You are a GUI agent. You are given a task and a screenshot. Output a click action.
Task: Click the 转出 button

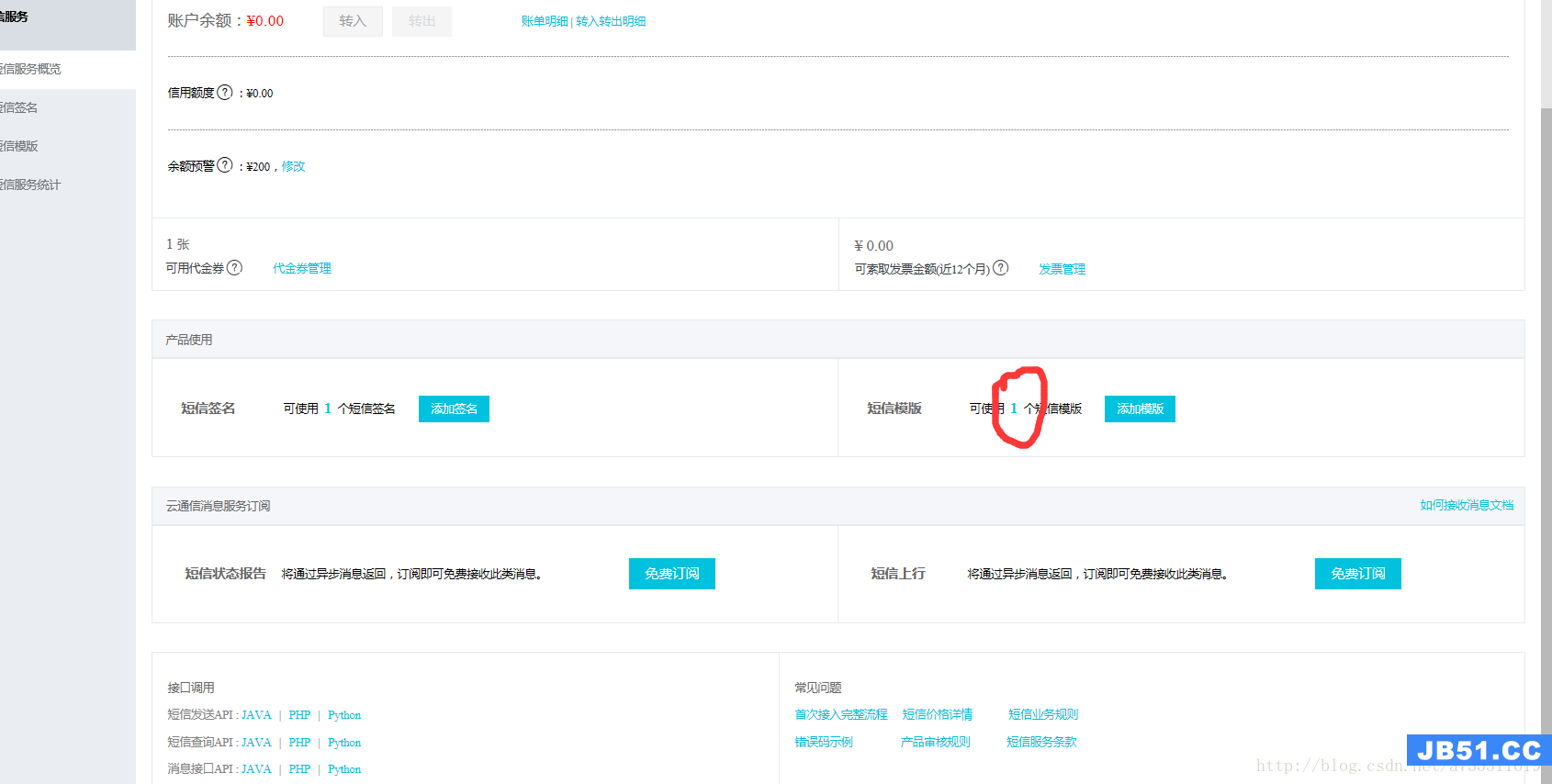coord(422,21)
